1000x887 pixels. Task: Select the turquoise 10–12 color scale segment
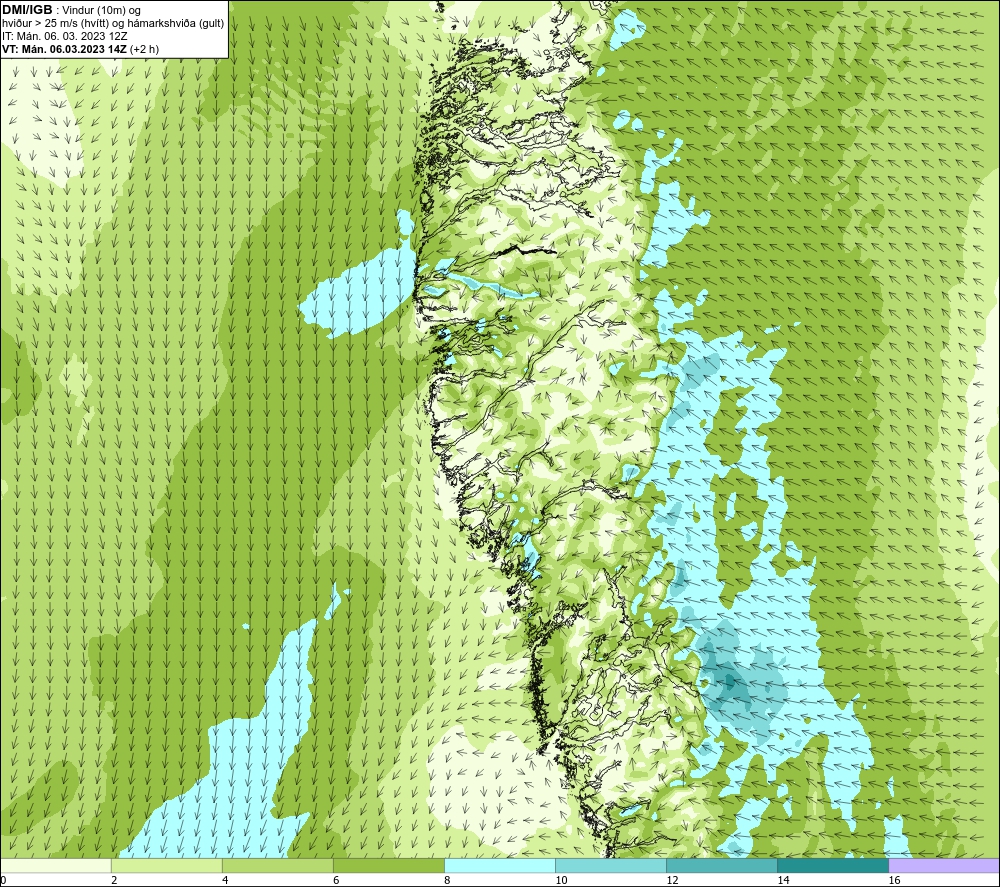tap(610, 865)
